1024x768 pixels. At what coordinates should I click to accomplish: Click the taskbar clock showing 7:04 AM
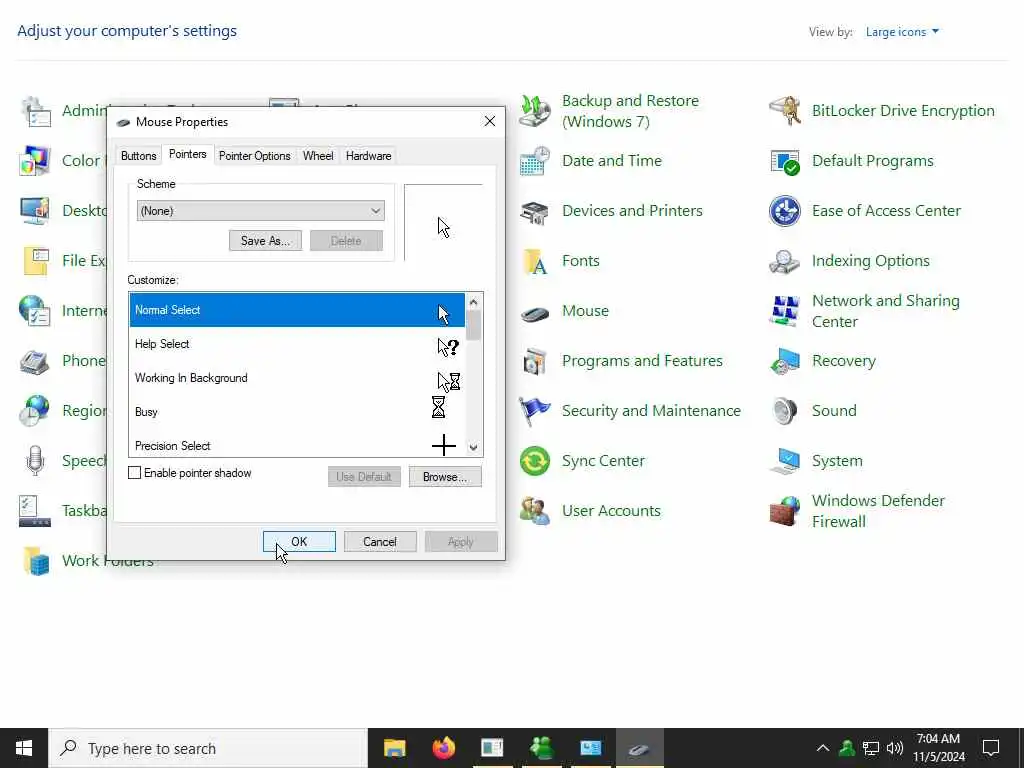938,748
